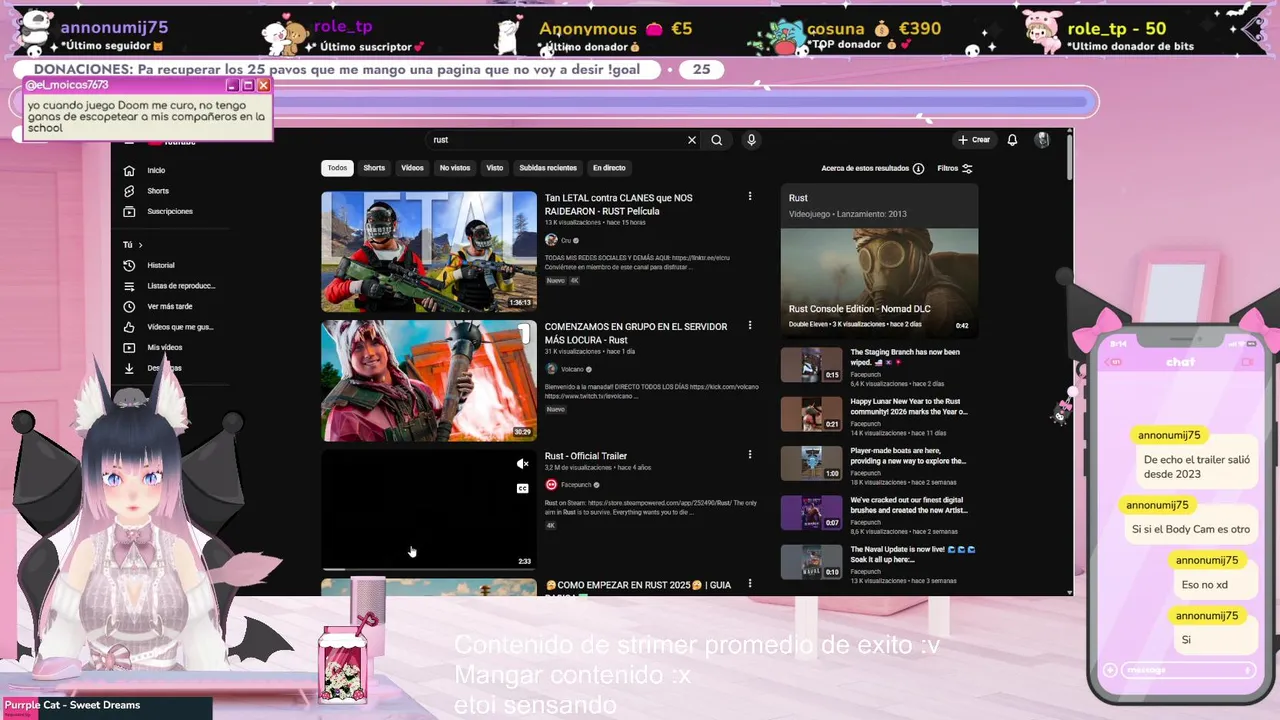The image size is (1280, 720).
Task: Toggle captions on Rust trailer preview
Action: 522,488
